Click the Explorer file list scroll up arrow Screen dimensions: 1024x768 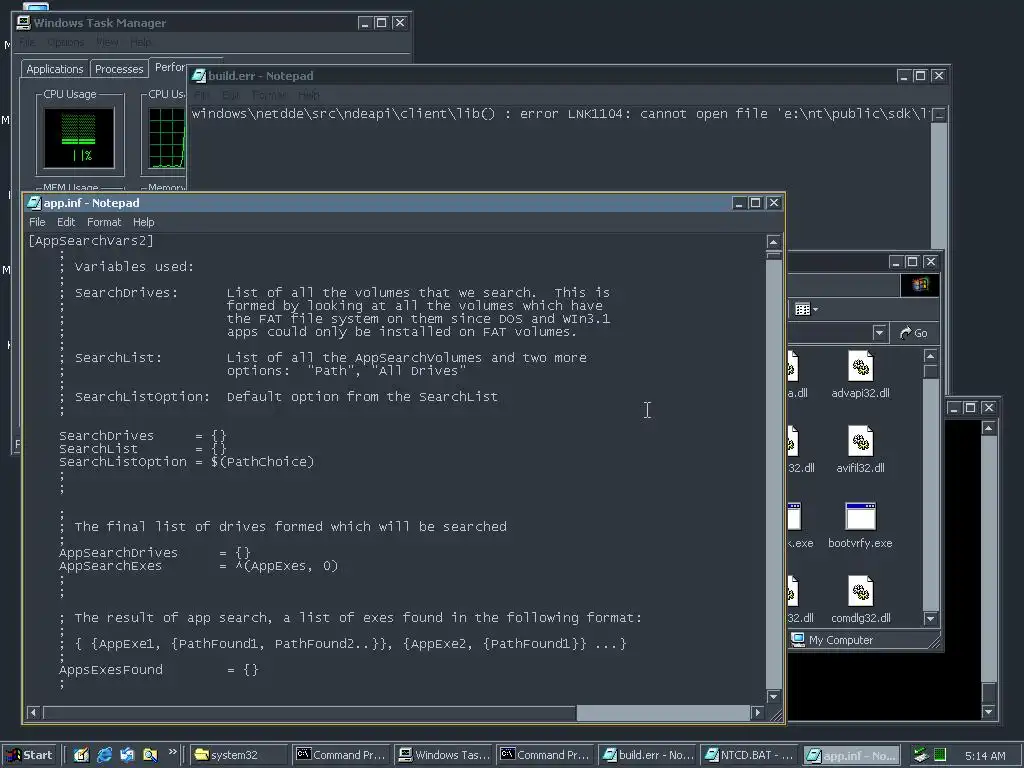pyautogui.click(x=931, y=356)
